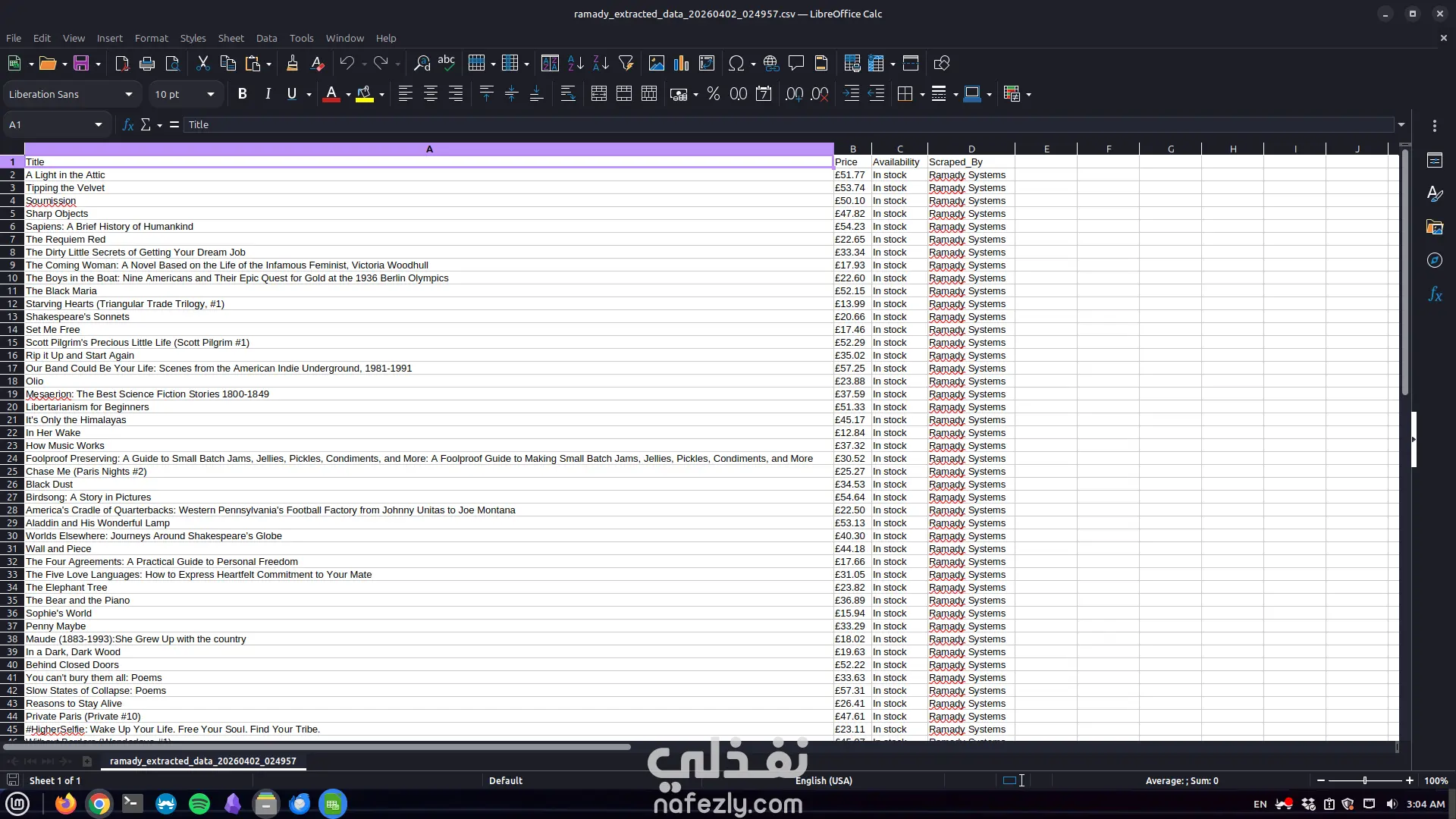Open the Format menu
Viewport: 1456px width, 819px height.
point(152,38)
